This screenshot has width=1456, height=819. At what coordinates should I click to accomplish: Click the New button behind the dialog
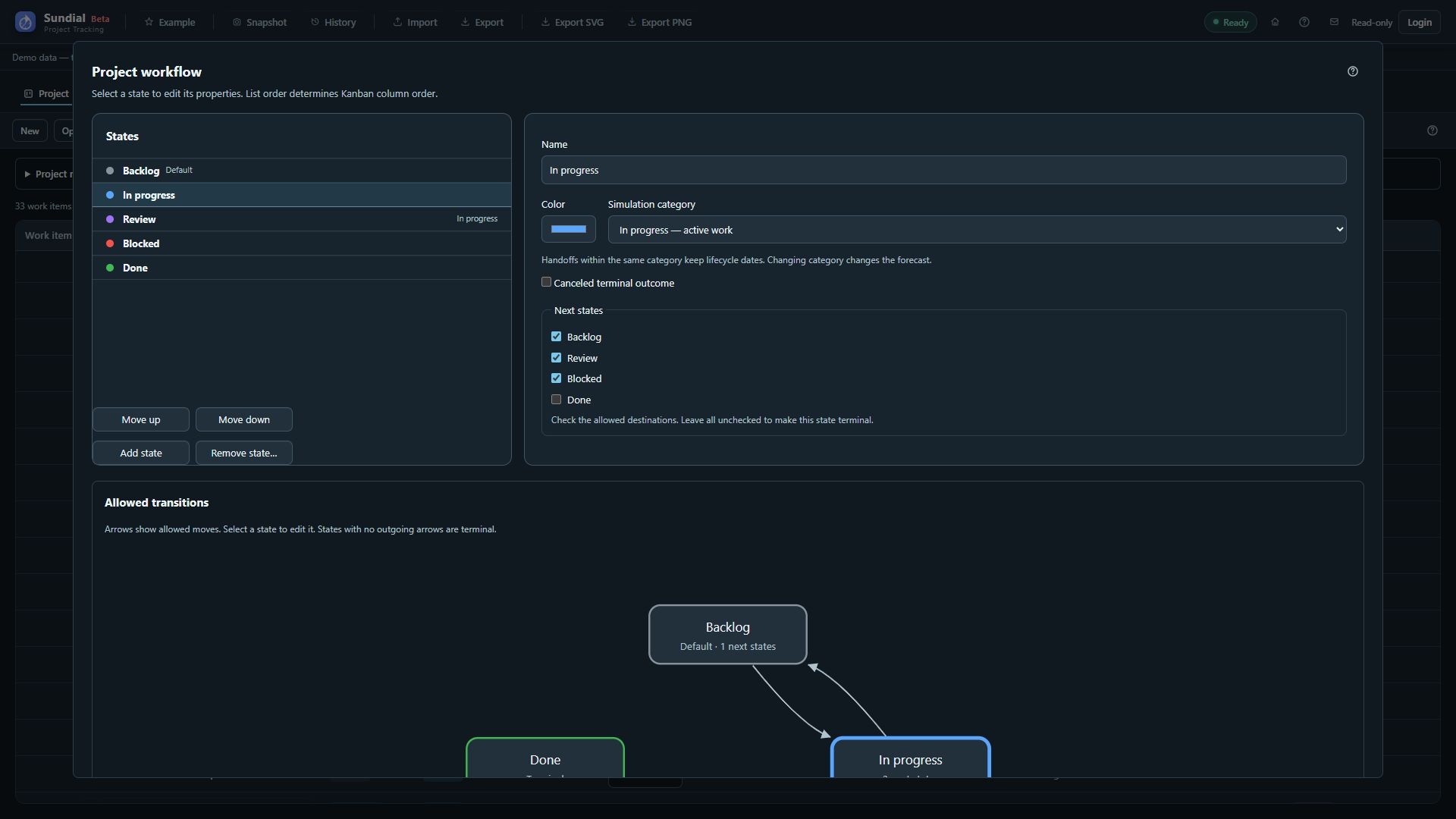point(30,130)
